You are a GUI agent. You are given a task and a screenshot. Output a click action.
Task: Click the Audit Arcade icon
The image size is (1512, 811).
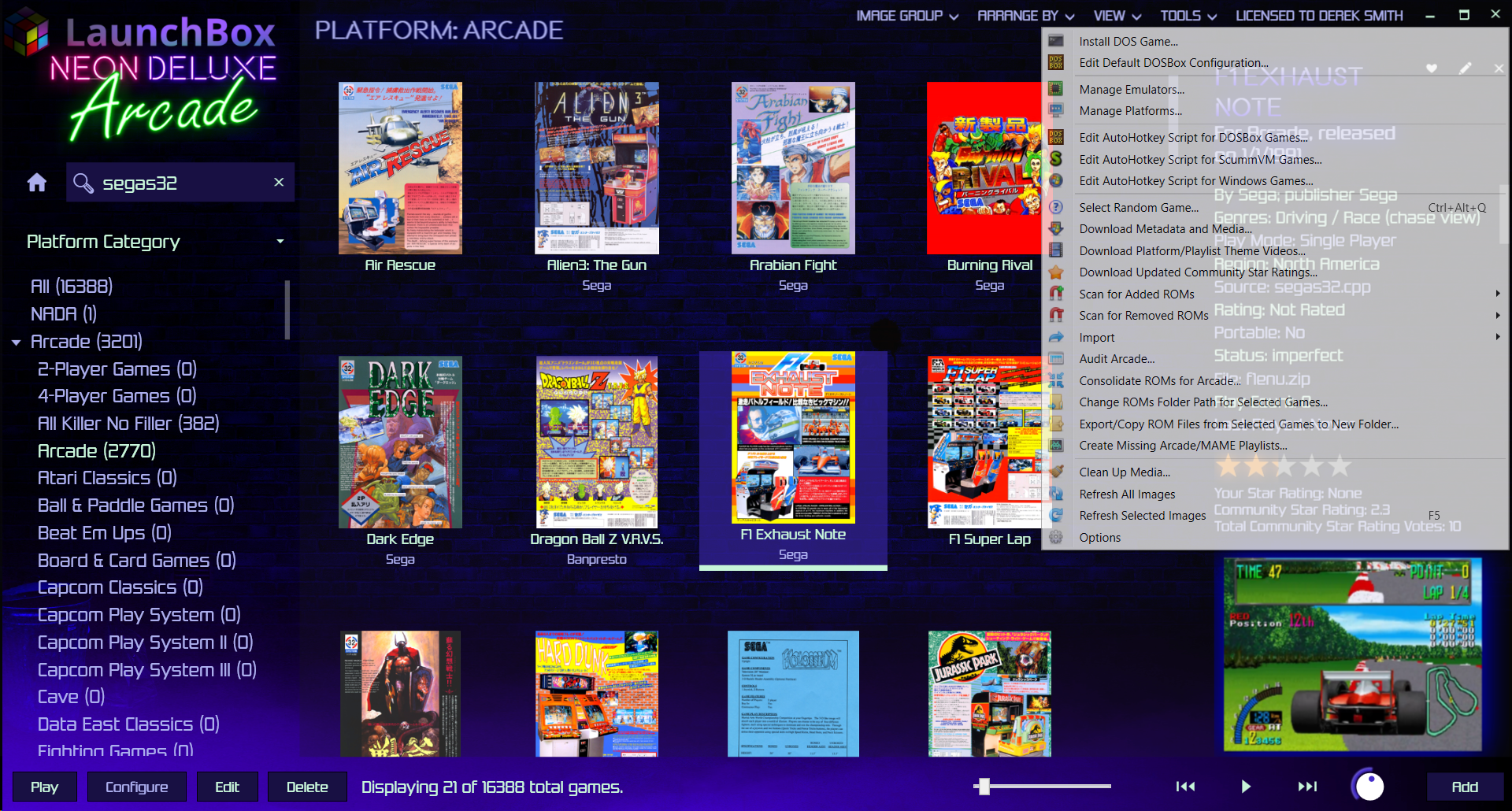[1056, 358]
